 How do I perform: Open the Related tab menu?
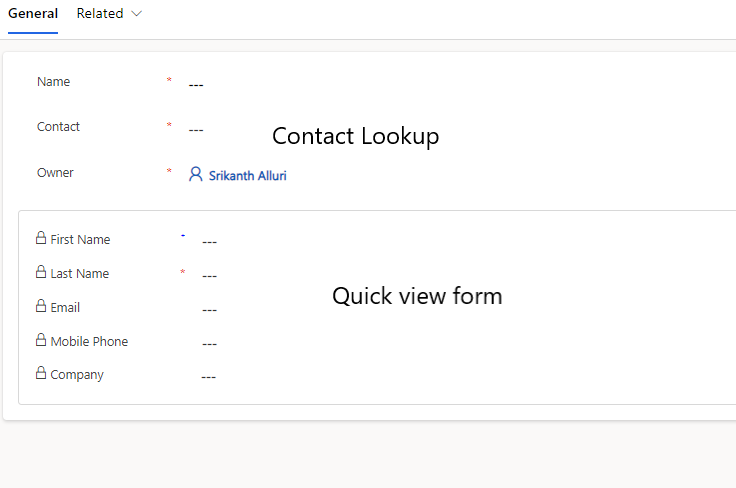point(100,14)
